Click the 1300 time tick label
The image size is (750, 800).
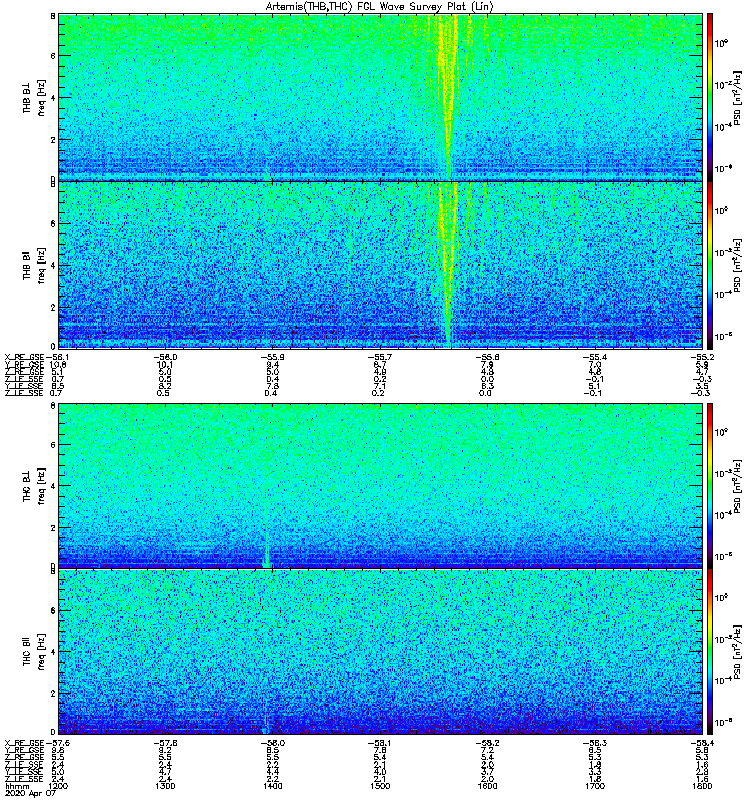(x=165, y=786)
